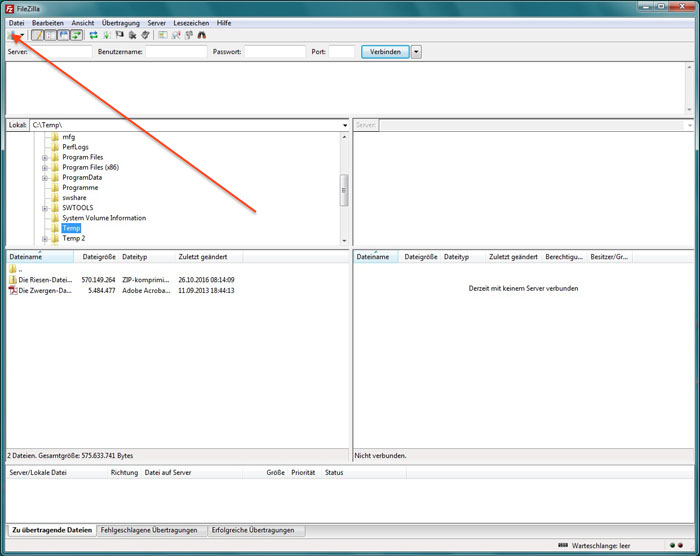Select the Programme folder
The image size is (700, 556).
point(80,188)
